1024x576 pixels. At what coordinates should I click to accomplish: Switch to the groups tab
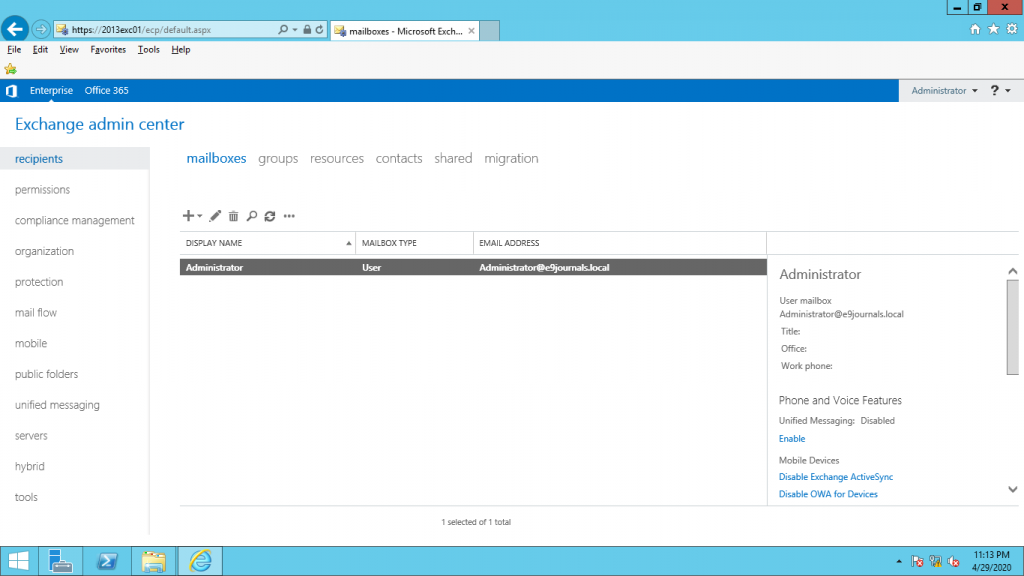278,159
